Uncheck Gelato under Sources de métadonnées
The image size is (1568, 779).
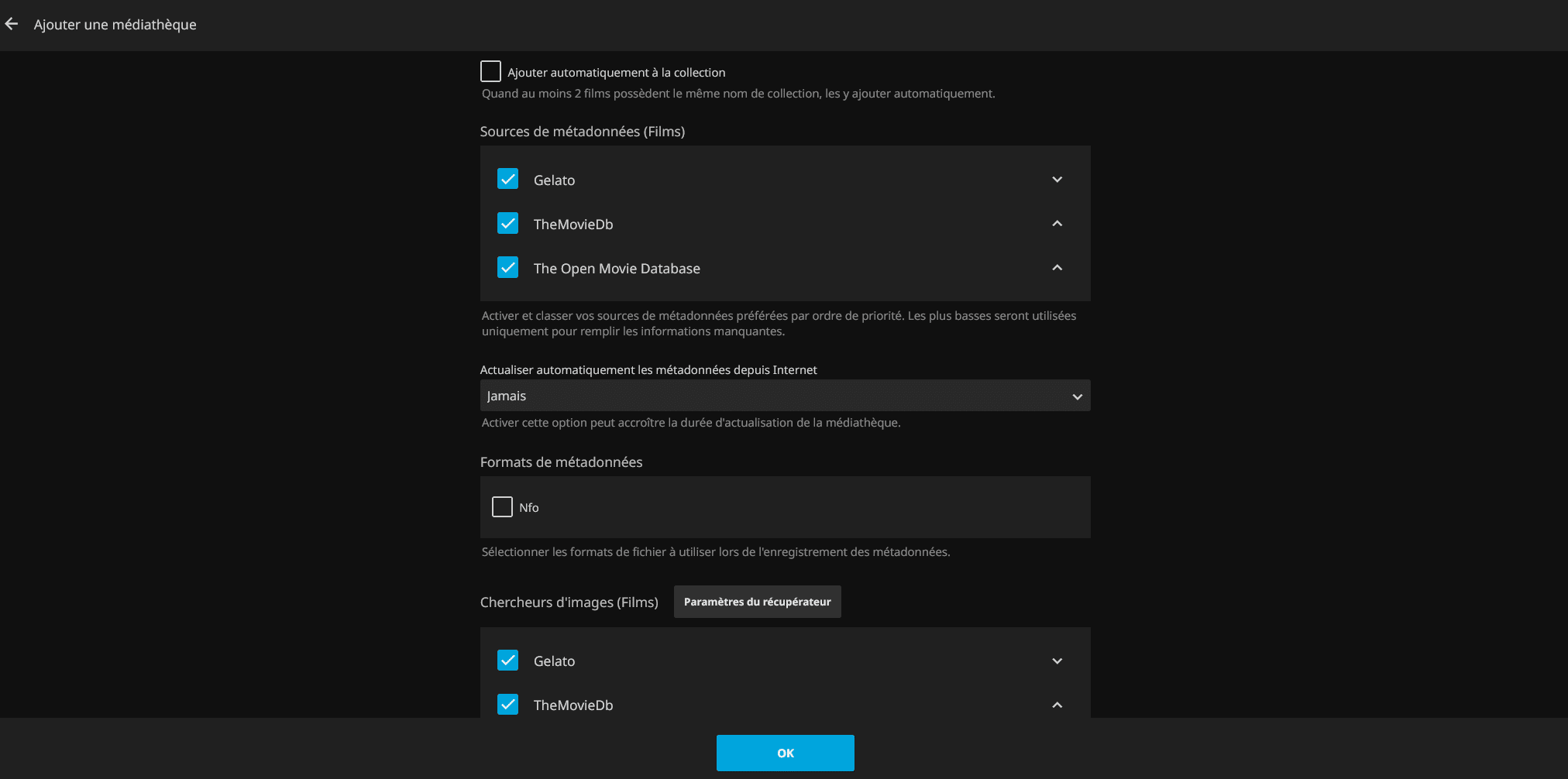click(507, 179)
